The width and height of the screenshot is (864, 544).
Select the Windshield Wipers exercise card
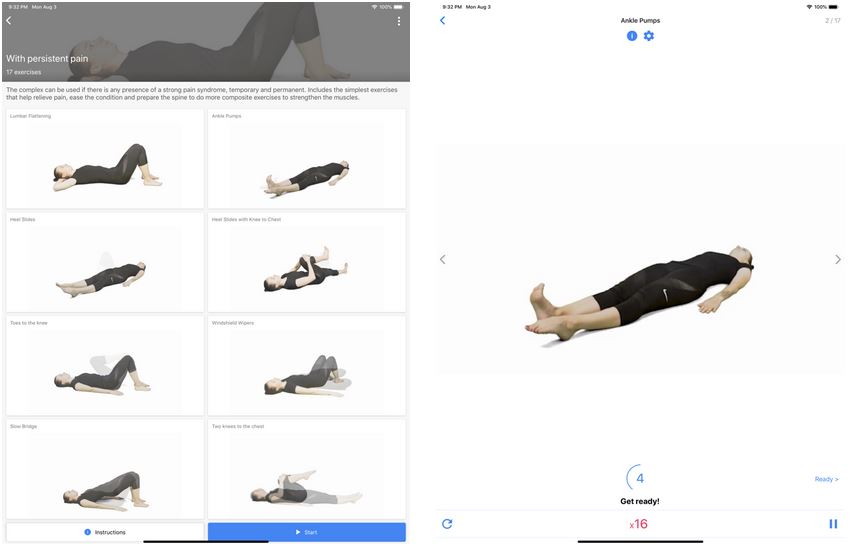(306, 365)
